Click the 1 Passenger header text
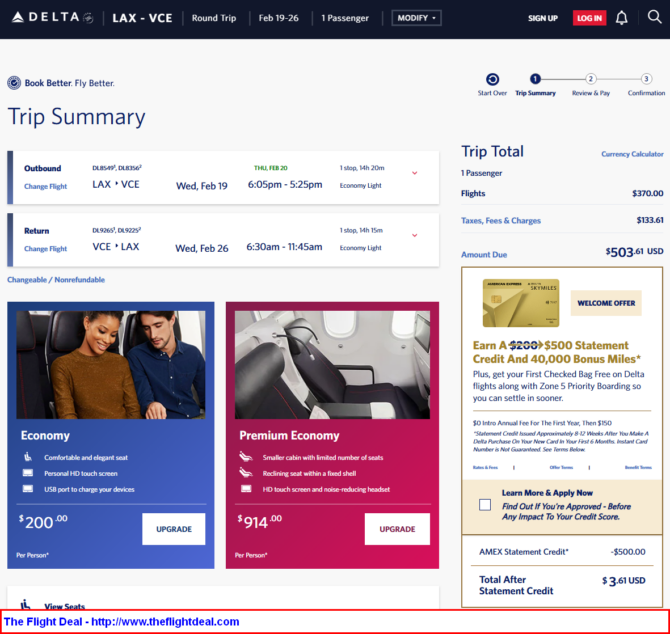The width and height of the screenshot is (670, 634). (345, 18)
